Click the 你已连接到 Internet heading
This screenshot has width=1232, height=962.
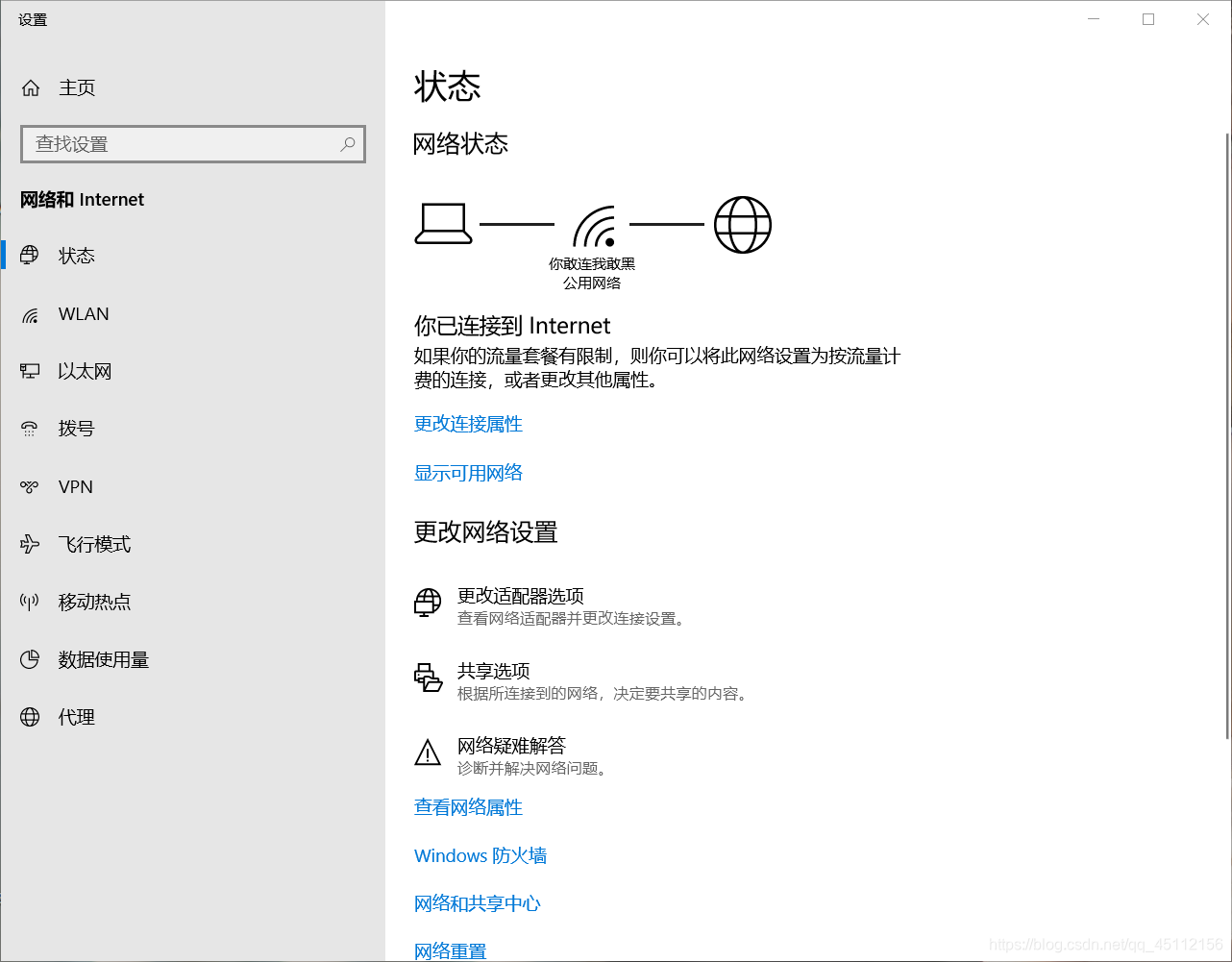click(x=512, y=326)
